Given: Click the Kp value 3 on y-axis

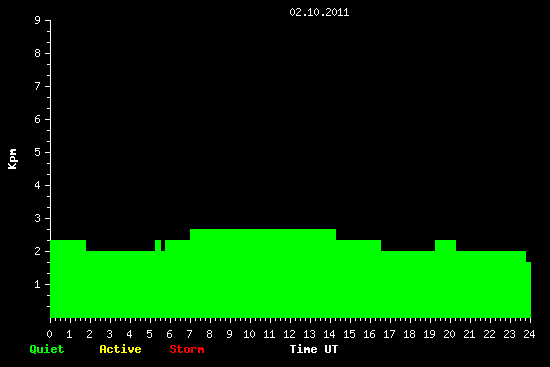Looking at the screenshot, I should (38, 218).
